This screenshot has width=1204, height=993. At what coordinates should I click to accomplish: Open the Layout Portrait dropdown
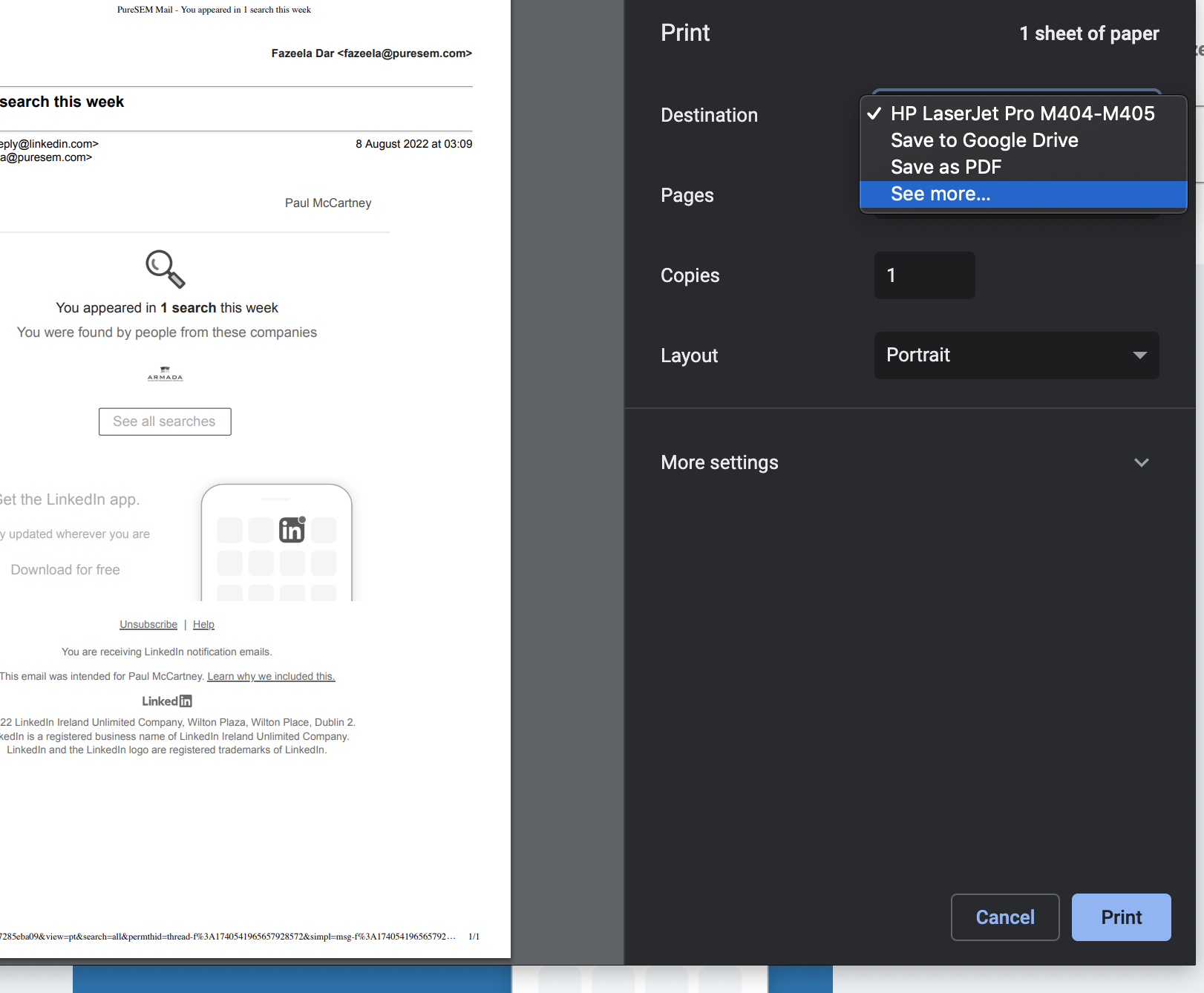click(x=1016, y=355)
